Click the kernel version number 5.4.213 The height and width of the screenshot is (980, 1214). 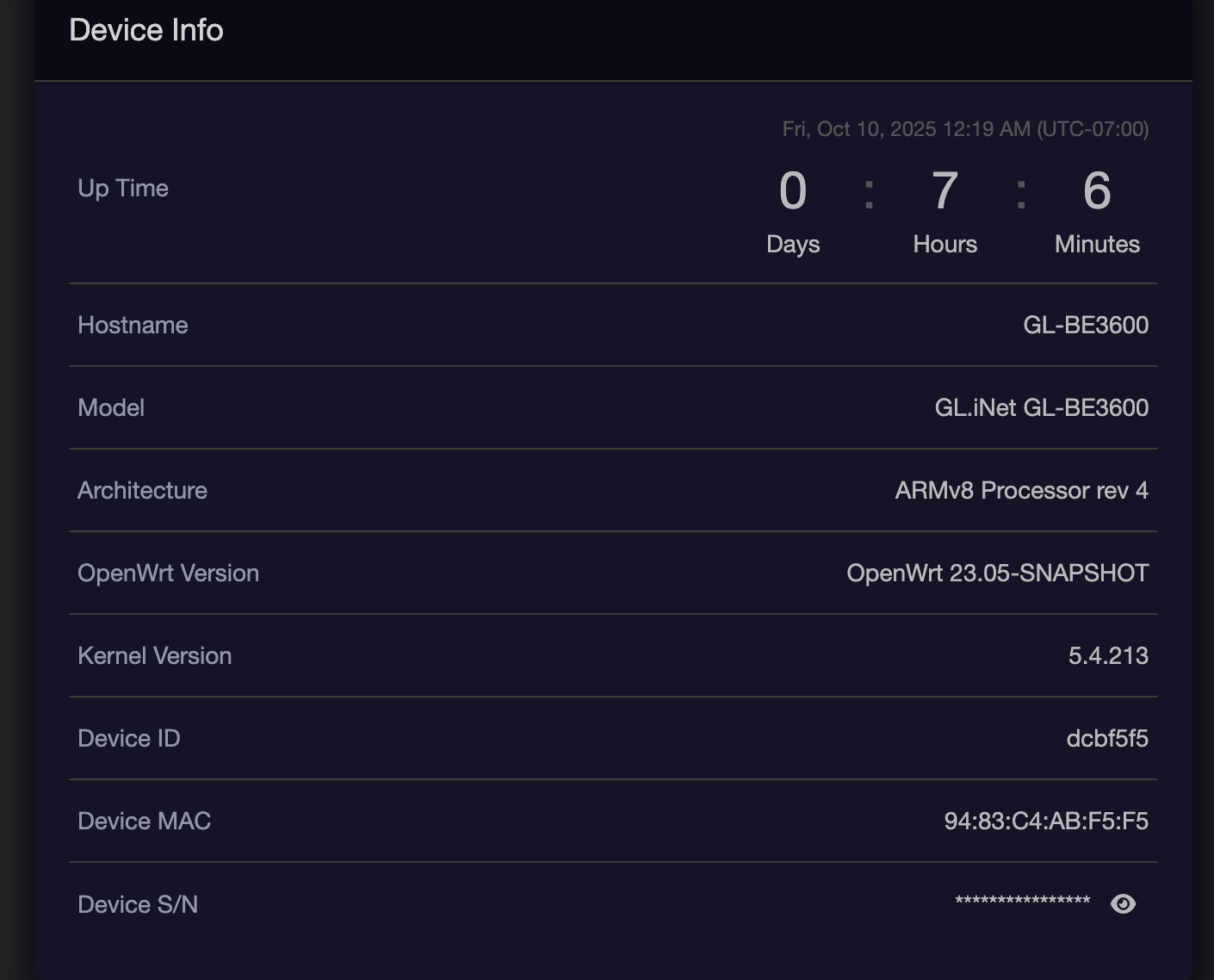click(1108, 655)
